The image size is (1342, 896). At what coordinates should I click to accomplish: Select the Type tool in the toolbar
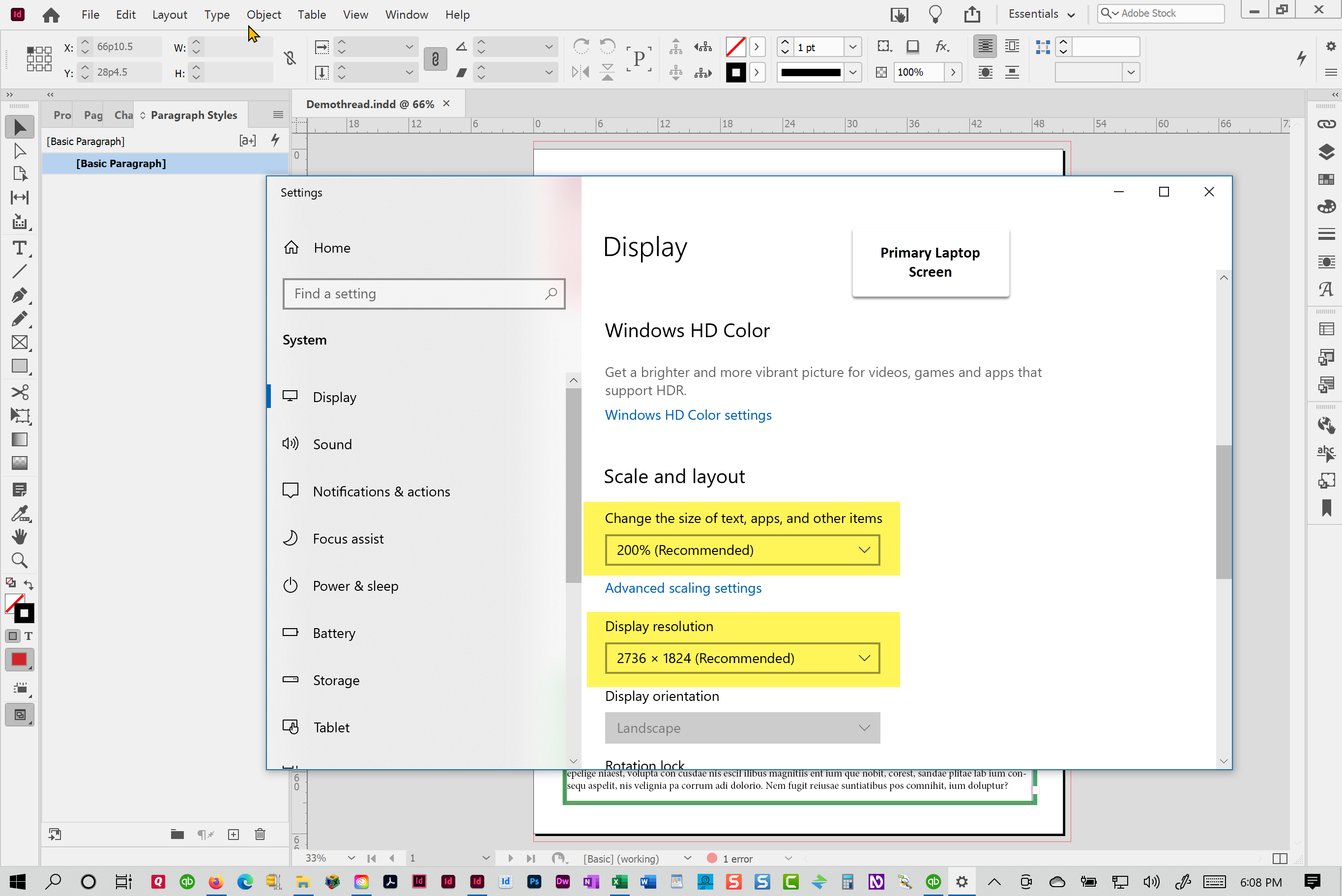coord(20,248)
